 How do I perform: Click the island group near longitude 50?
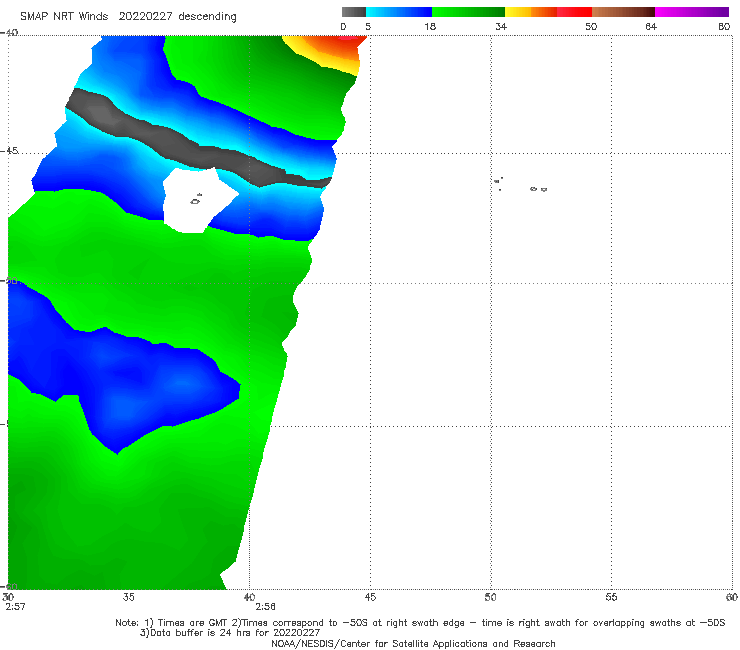(498, 184)
